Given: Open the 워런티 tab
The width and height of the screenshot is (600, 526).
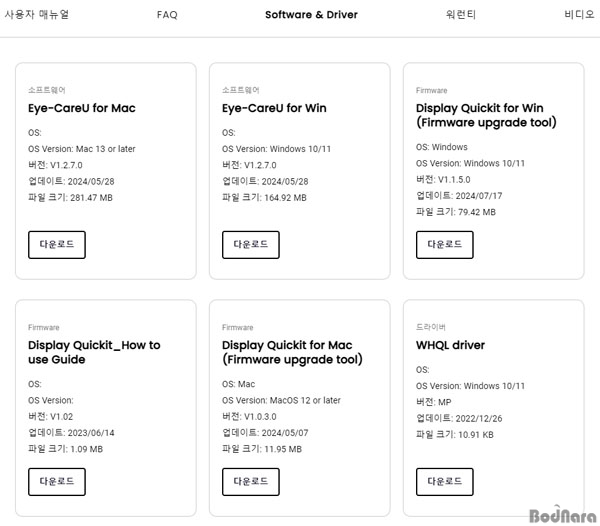Looking at the screenshot, I should (461, 15).
